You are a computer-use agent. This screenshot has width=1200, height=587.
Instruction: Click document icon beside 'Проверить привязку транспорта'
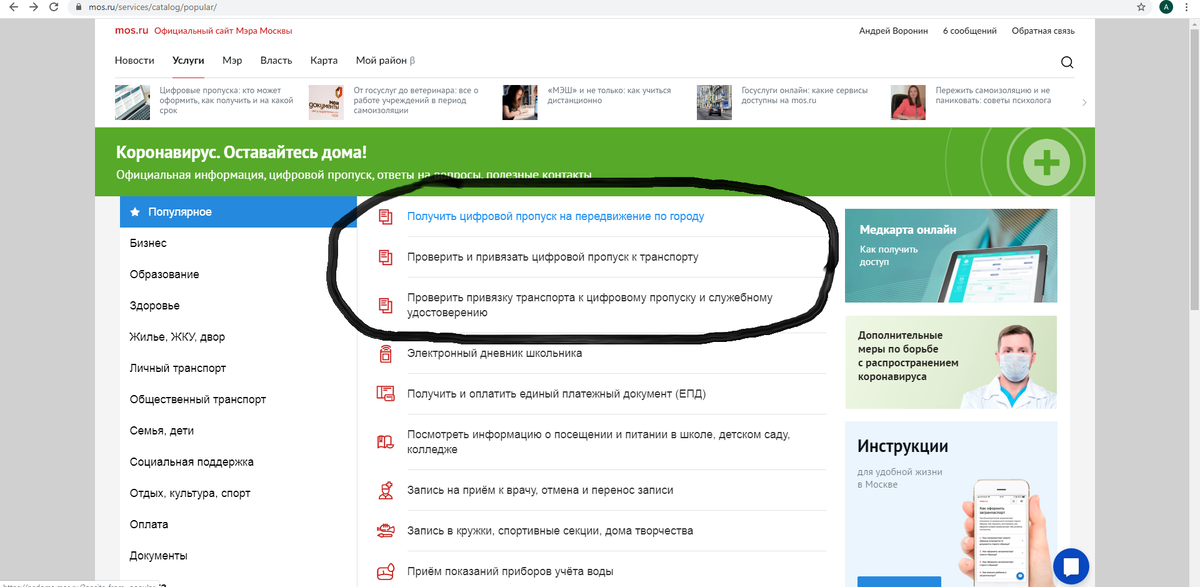click(x=385, y=305)
